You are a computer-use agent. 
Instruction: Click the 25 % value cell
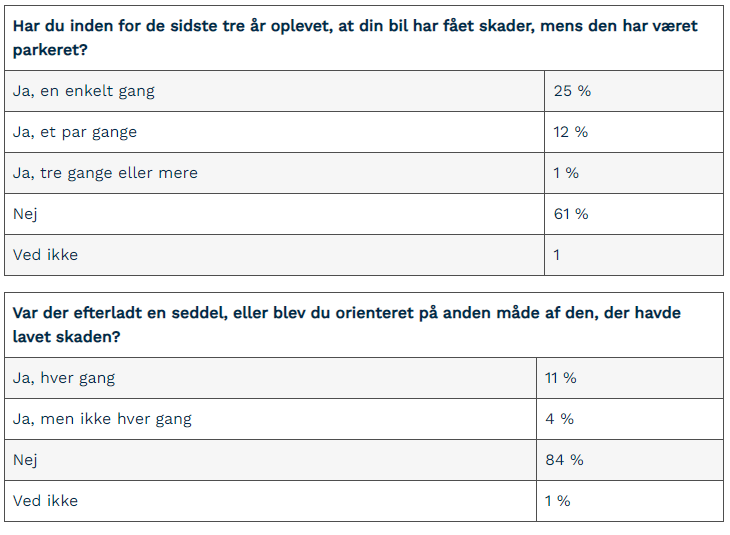click(572, 91)
